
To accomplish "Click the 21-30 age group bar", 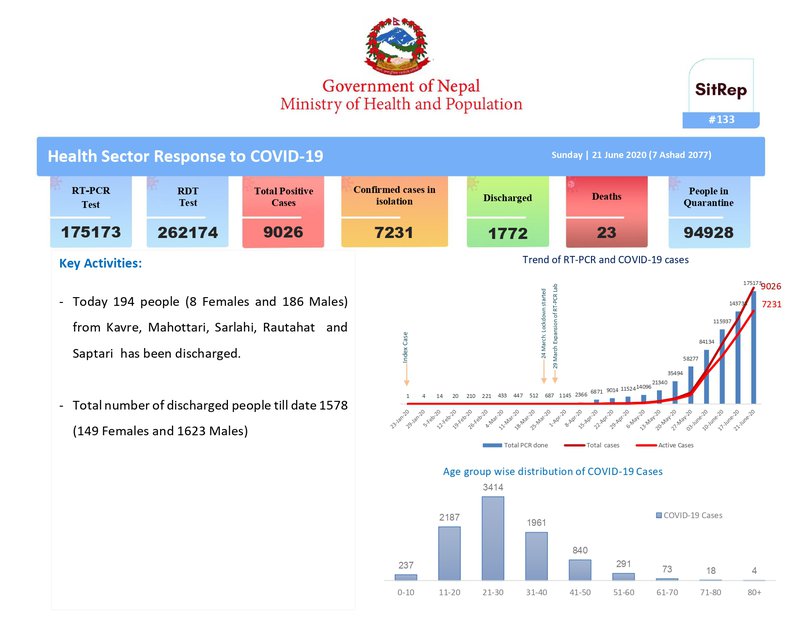I will [493, 538].
